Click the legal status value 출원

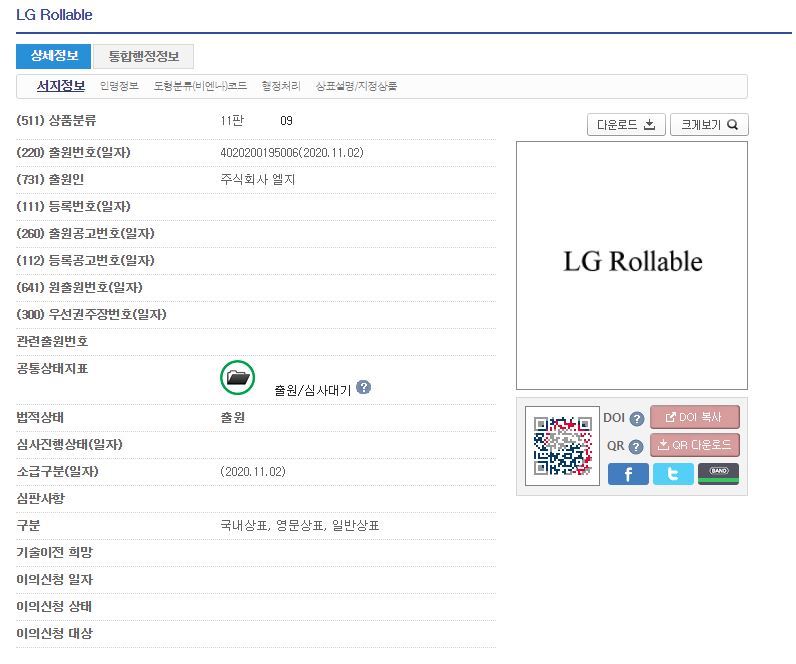(233, 418)
